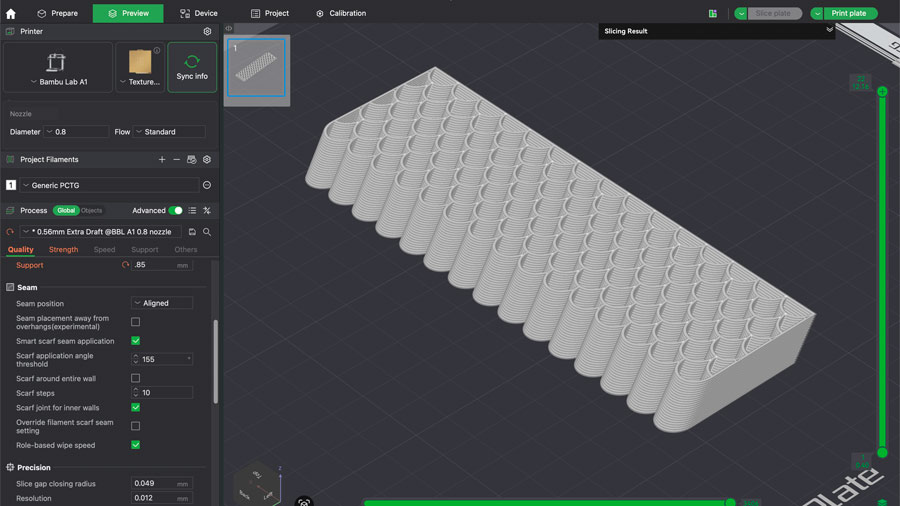Select the Bambu Lab A1 printer
The image size is (900, 506).
pyautogui.click(x=58, y=67)
